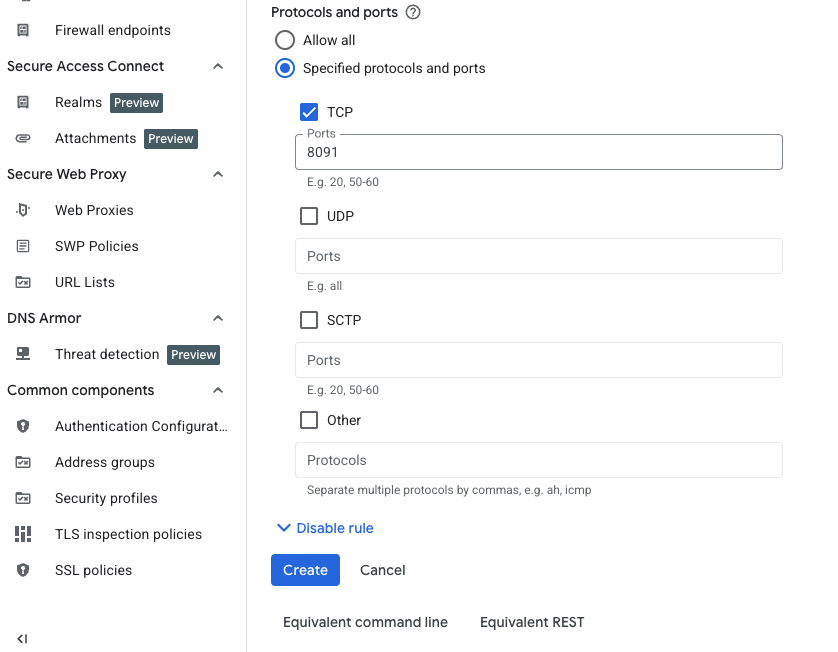Viewport: 838px width, 652px height.
Task: Open Web Proxies via its sidebar icon
Action: pyautogui.click(x=22, y=210)
